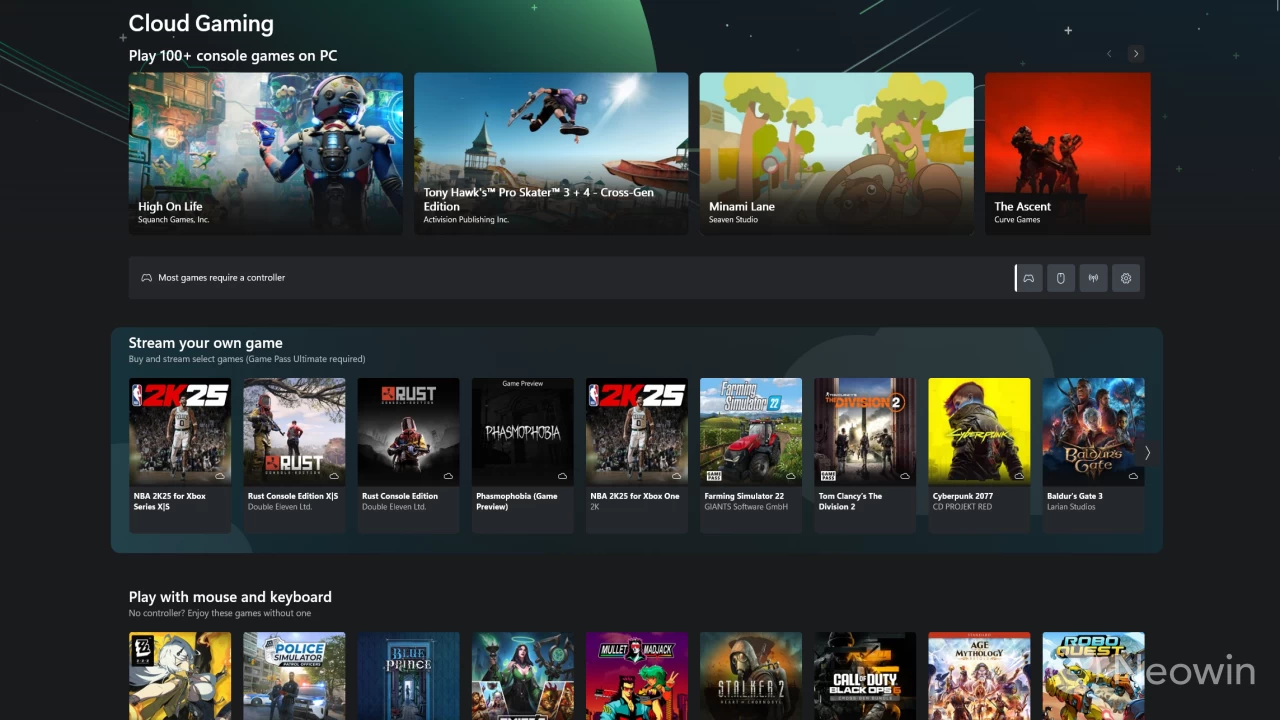Advance the Stream your own game row chevron
Image resolution: width=1280 pixels, height=720 pixels.
[x=1147, y=453]
